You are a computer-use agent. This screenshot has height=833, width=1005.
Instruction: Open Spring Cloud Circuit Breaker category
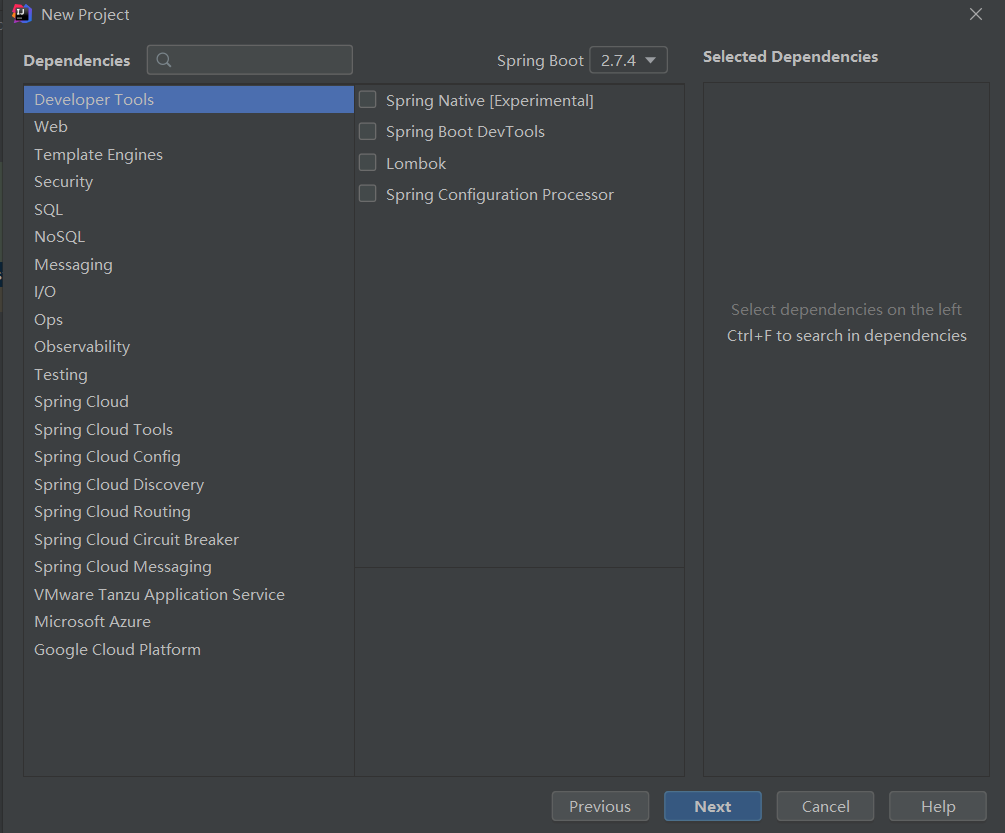click(x=188, y=540)
